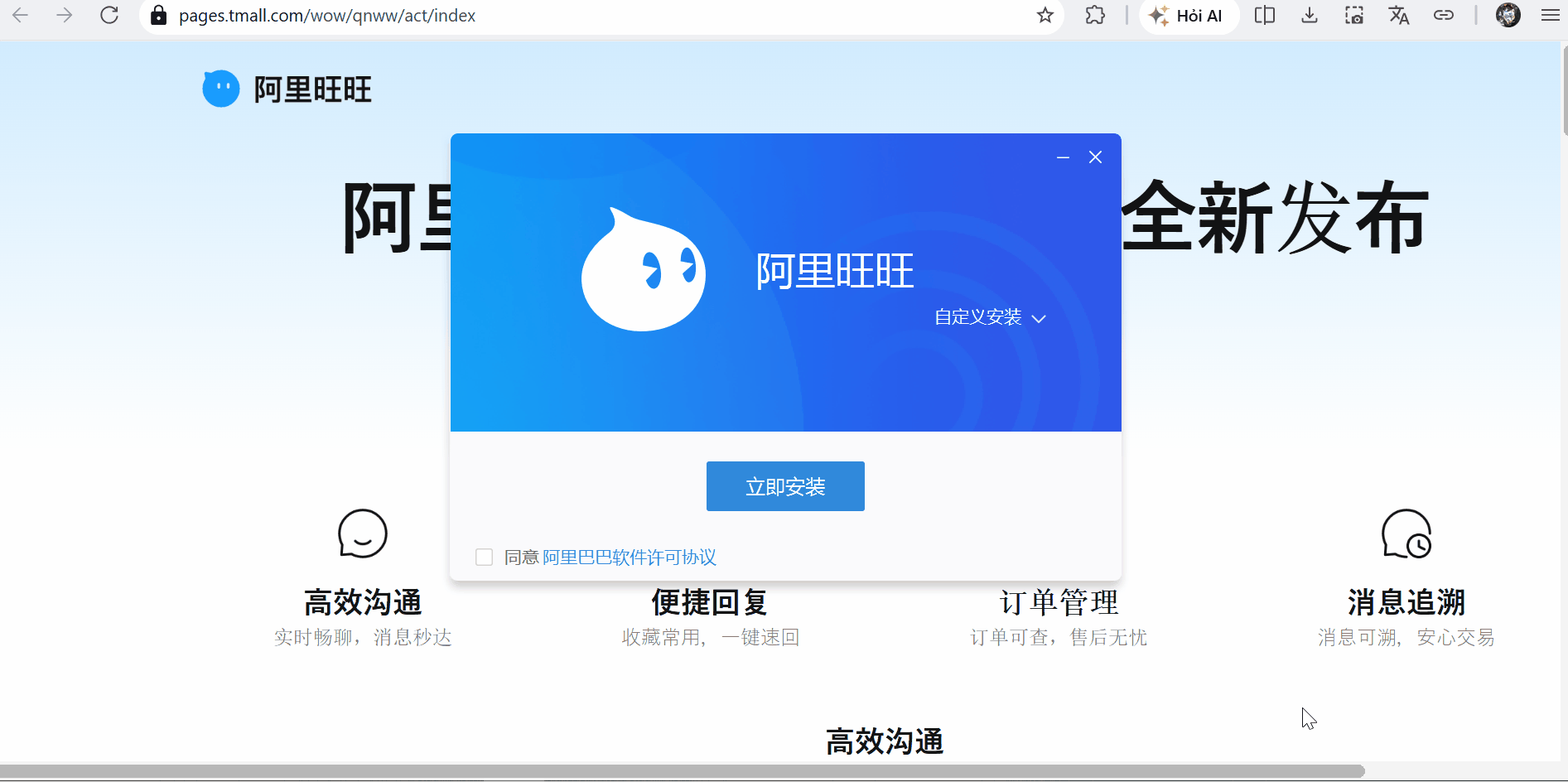Open the browser main menu
Image resolution: width=1568 pixels, height=782 pixels.
click(1551, 15)
